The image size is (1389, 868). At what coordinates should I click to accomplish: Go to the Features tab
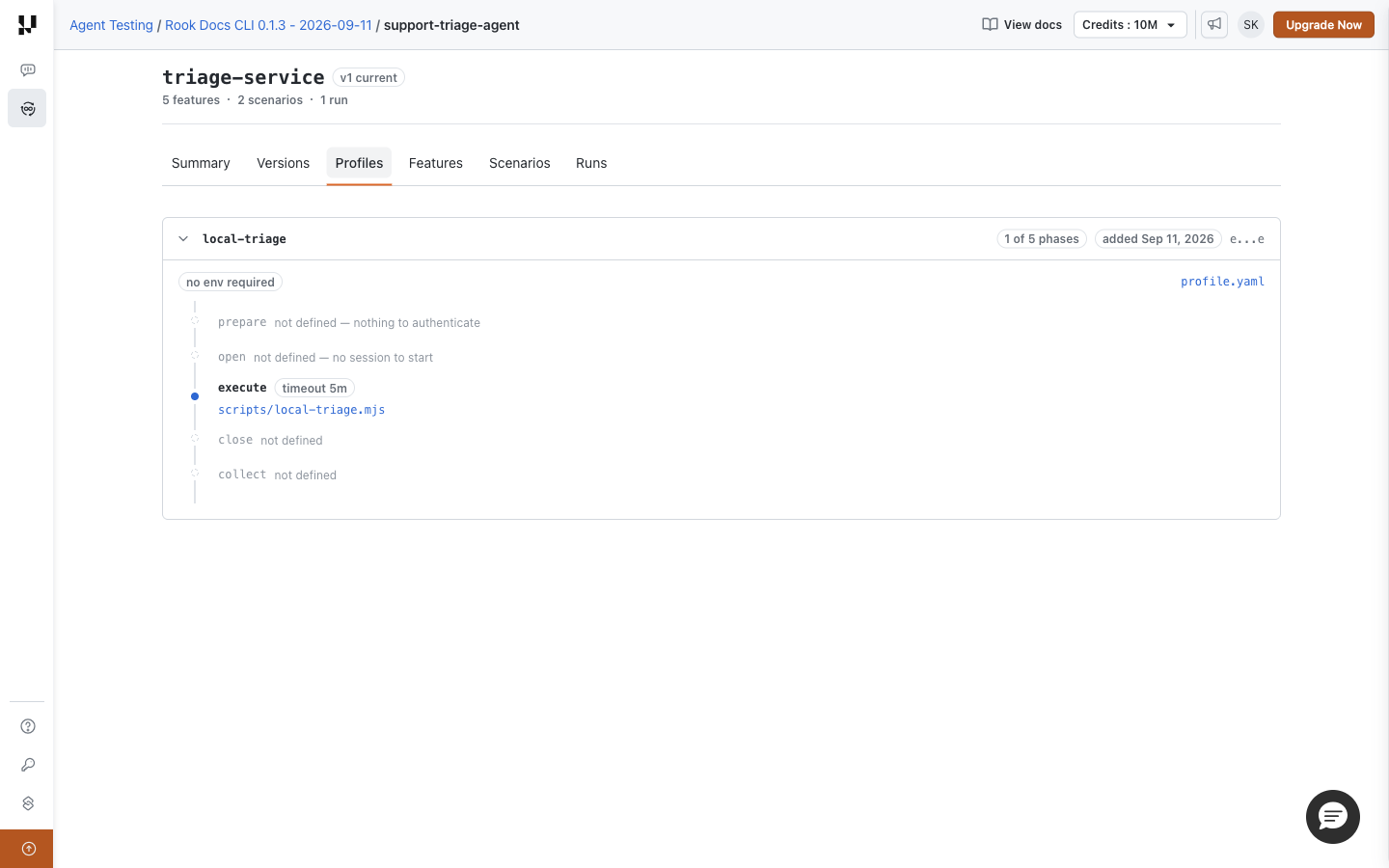[x=436, y=164]
